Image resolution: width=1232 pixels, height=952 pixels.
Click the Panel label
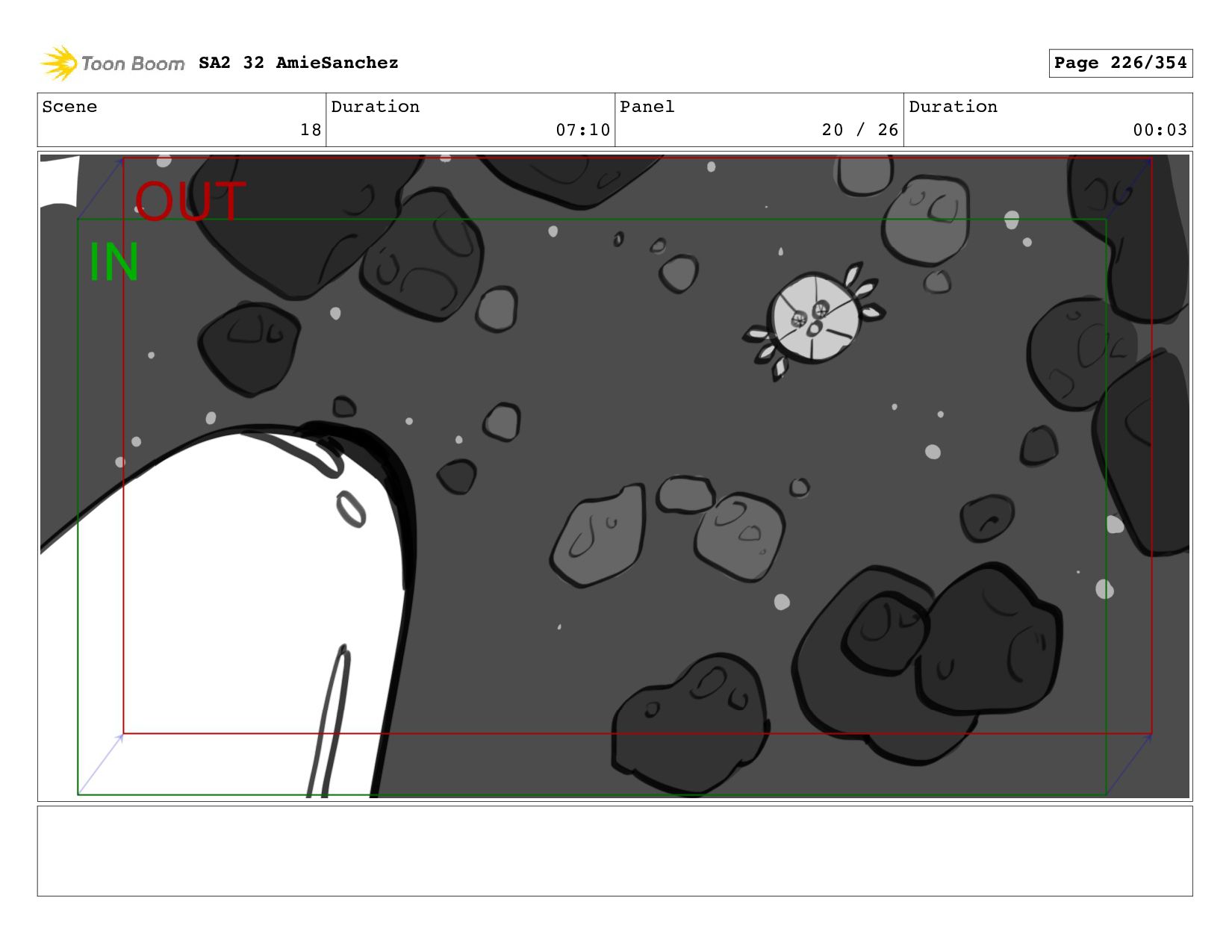tap(647, 107)
